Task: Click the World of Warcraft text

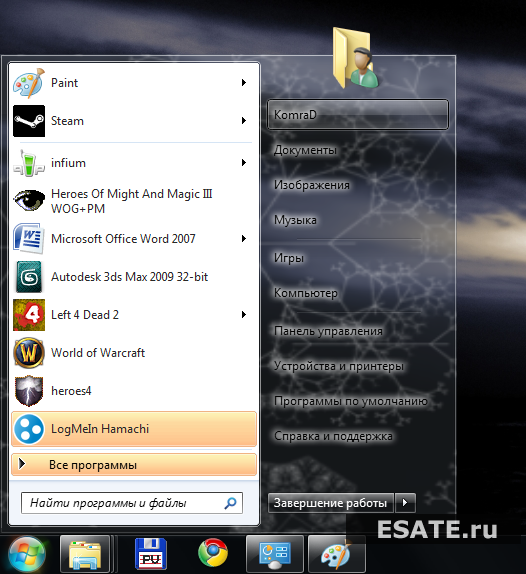Action: tap(98, 353)
